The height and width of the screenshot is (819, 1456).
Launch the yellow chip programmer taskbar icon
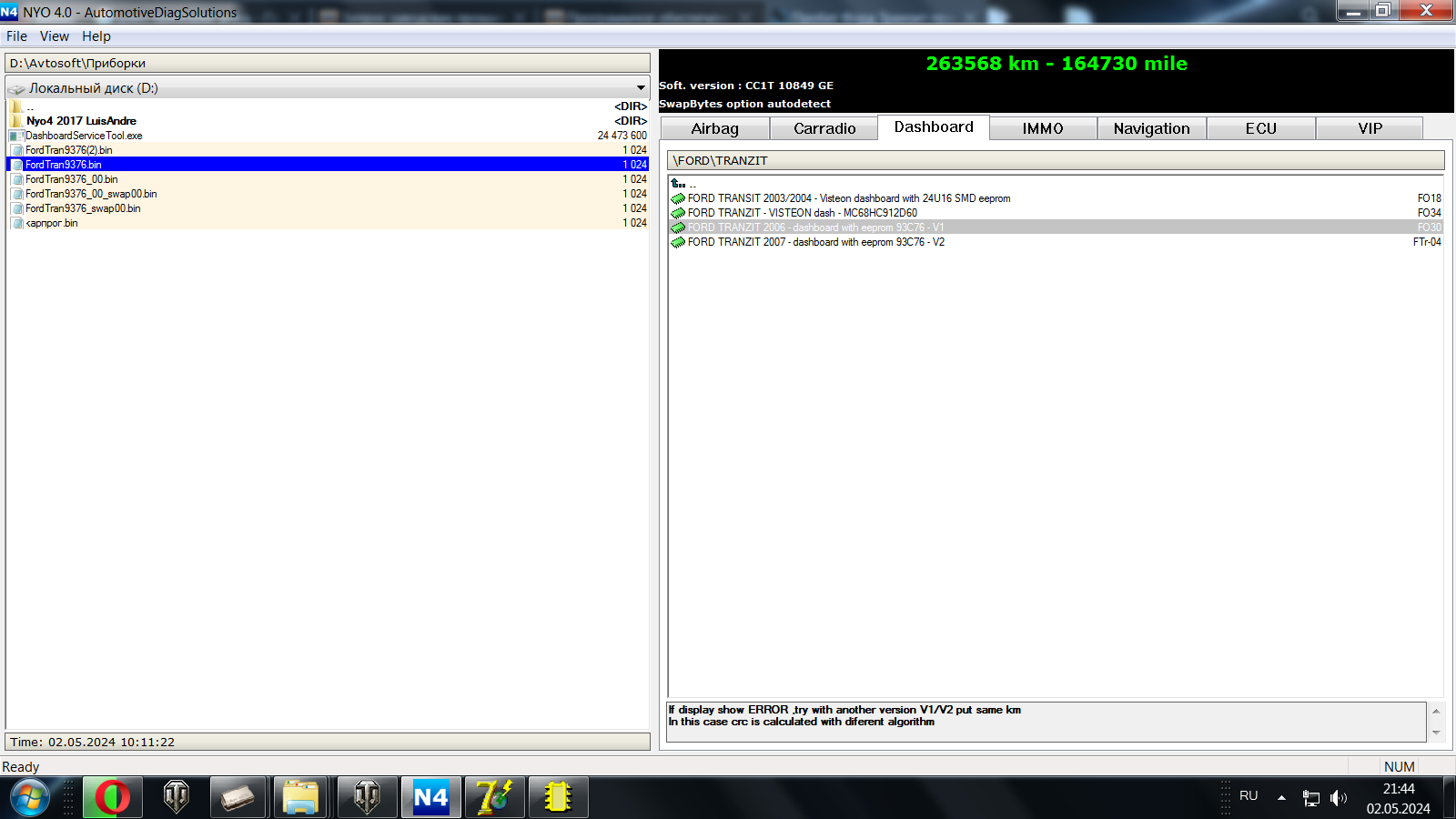click(x=557, y=798)
